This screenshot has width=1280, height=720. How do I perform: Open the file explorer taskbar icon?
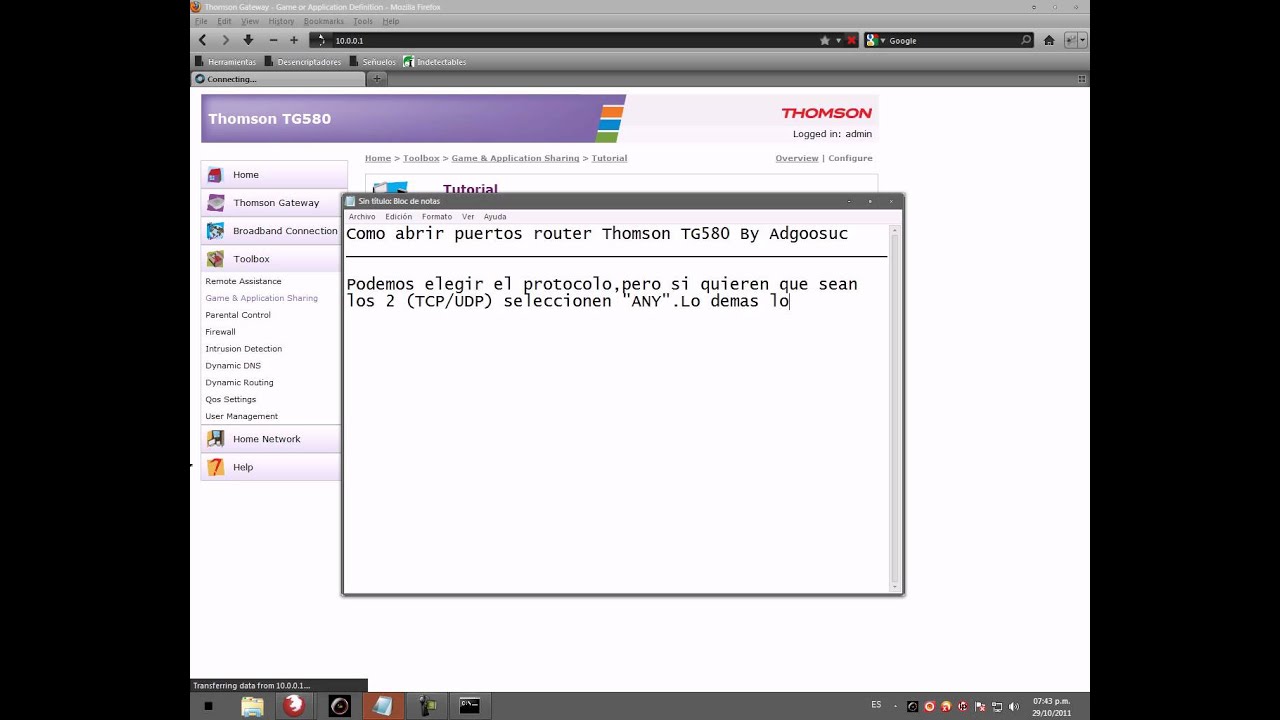(x=252, y=706)
